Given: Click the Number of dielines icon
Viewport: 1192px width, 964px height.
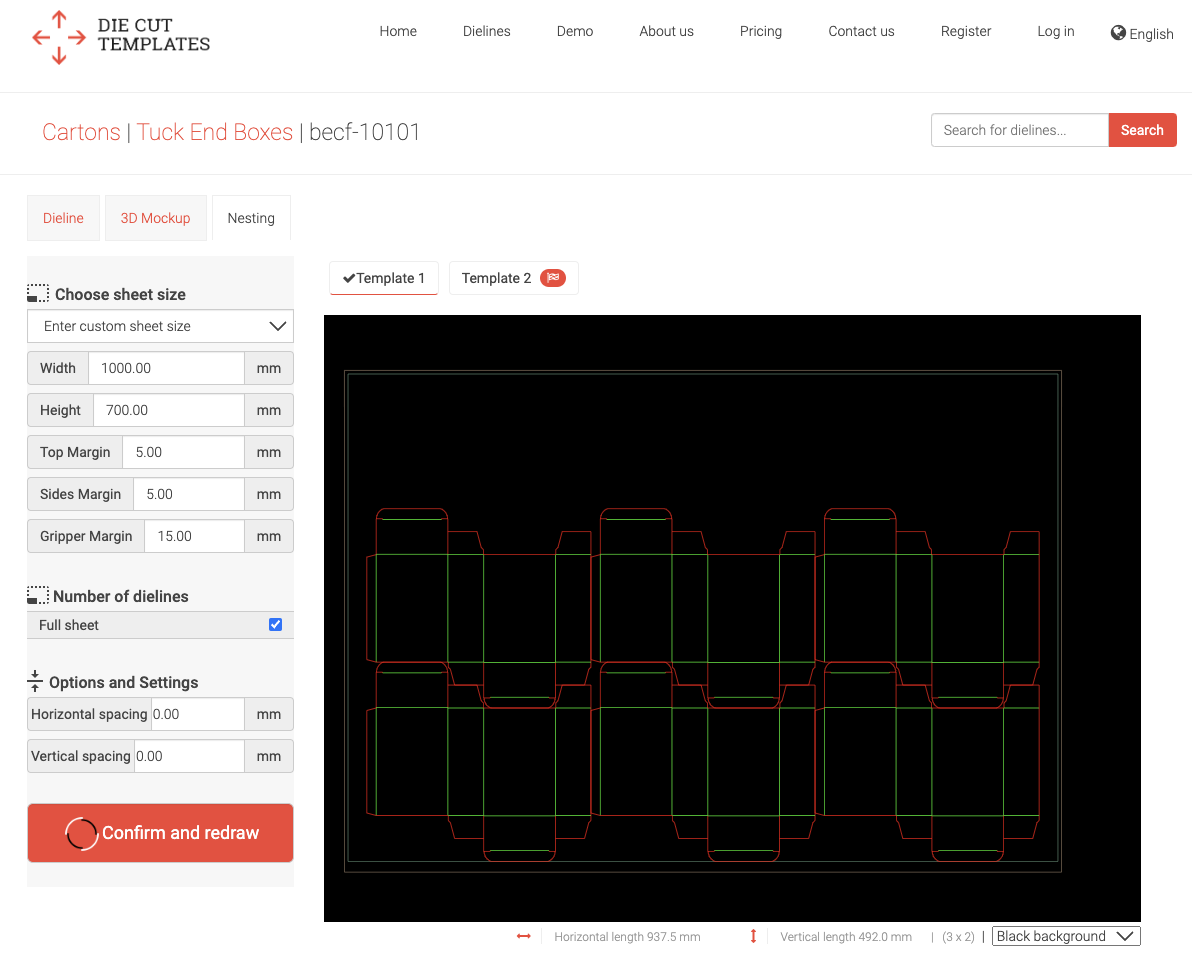Looking at the screenshot, I should click(38, 595).
